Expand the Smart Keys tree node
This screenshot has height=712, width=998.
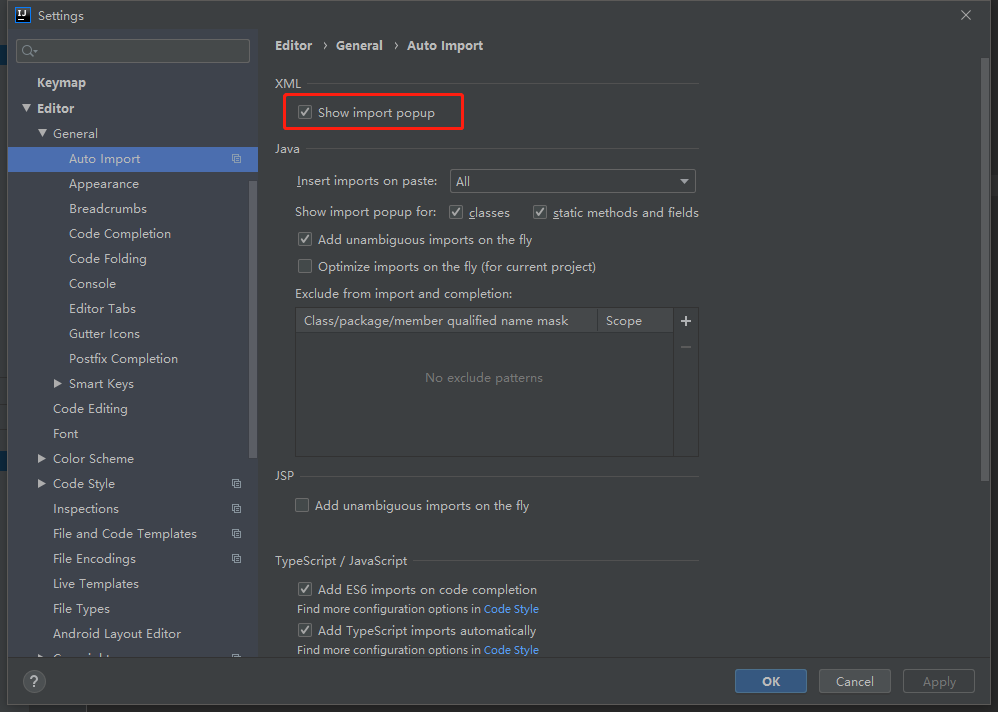pyautogui.click(x=58, y=383)
